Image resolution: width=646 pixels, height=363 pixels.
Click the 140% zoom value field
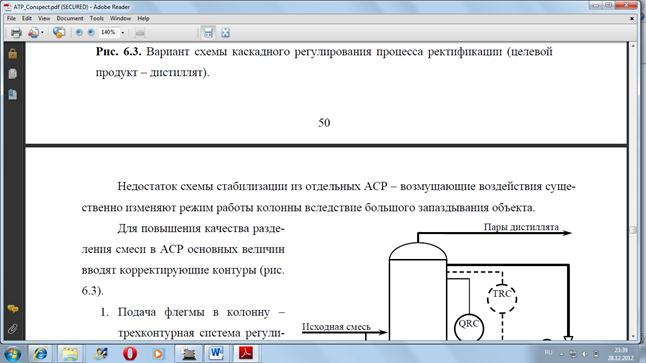point(108,33)
